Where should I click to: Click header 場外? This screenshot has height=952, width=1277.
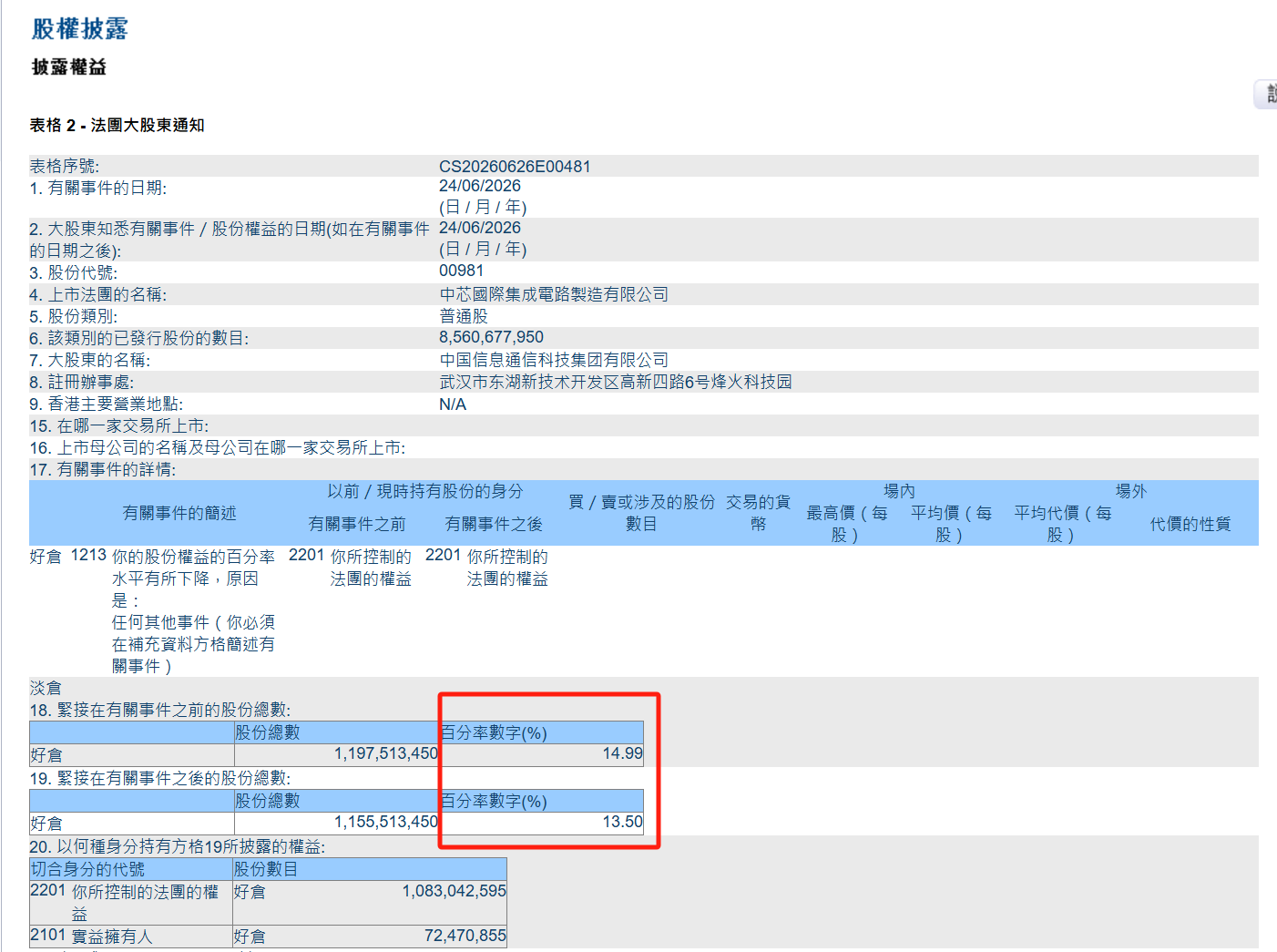click(x=1131, y=491)
